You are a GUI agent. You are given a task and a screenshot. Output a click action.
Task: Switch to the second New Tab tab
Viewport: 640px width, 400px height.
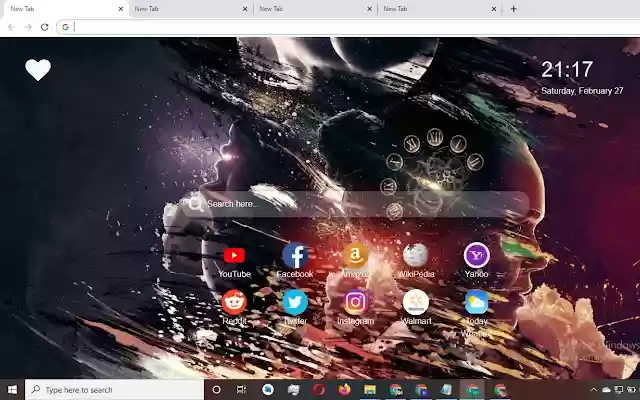tap(191, 9)
